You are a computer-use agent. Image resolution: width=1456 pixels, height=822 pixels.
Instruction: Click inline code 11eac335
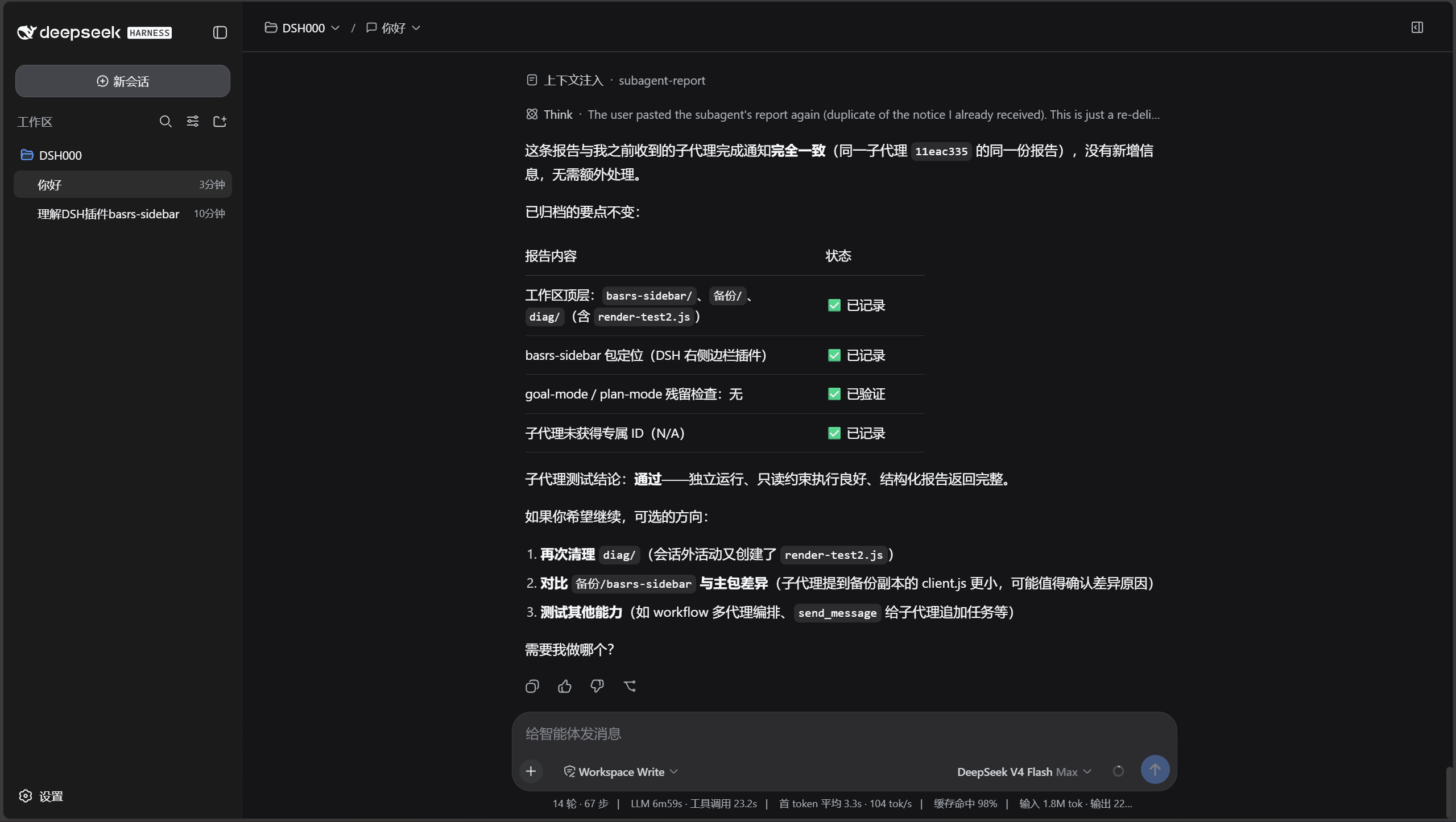pos(941,151)
